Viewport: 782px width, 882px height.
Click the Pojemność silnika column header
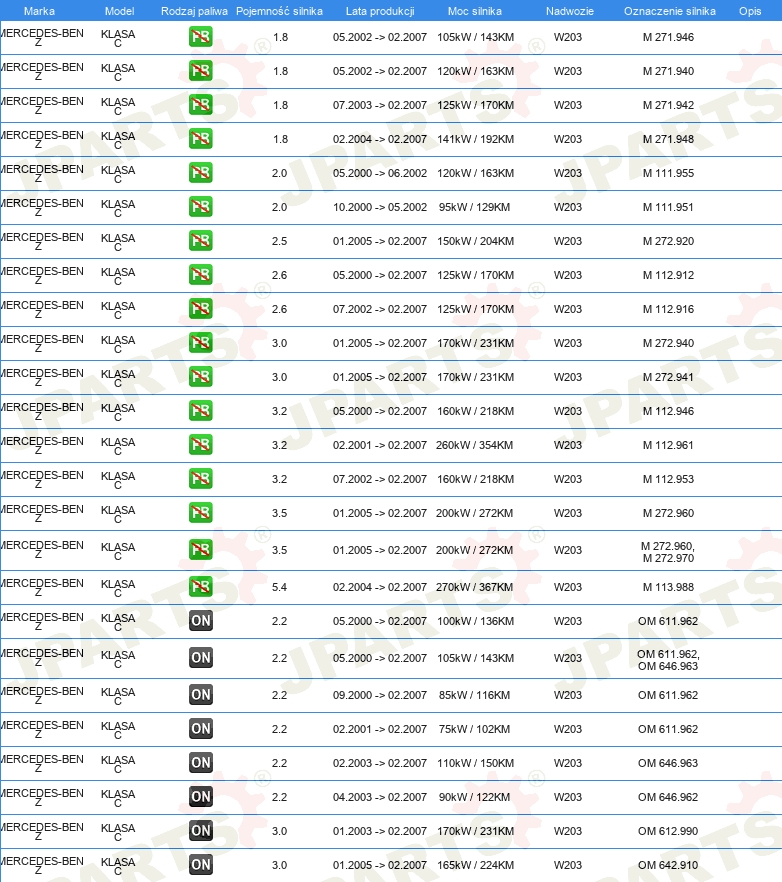point(280,11)
